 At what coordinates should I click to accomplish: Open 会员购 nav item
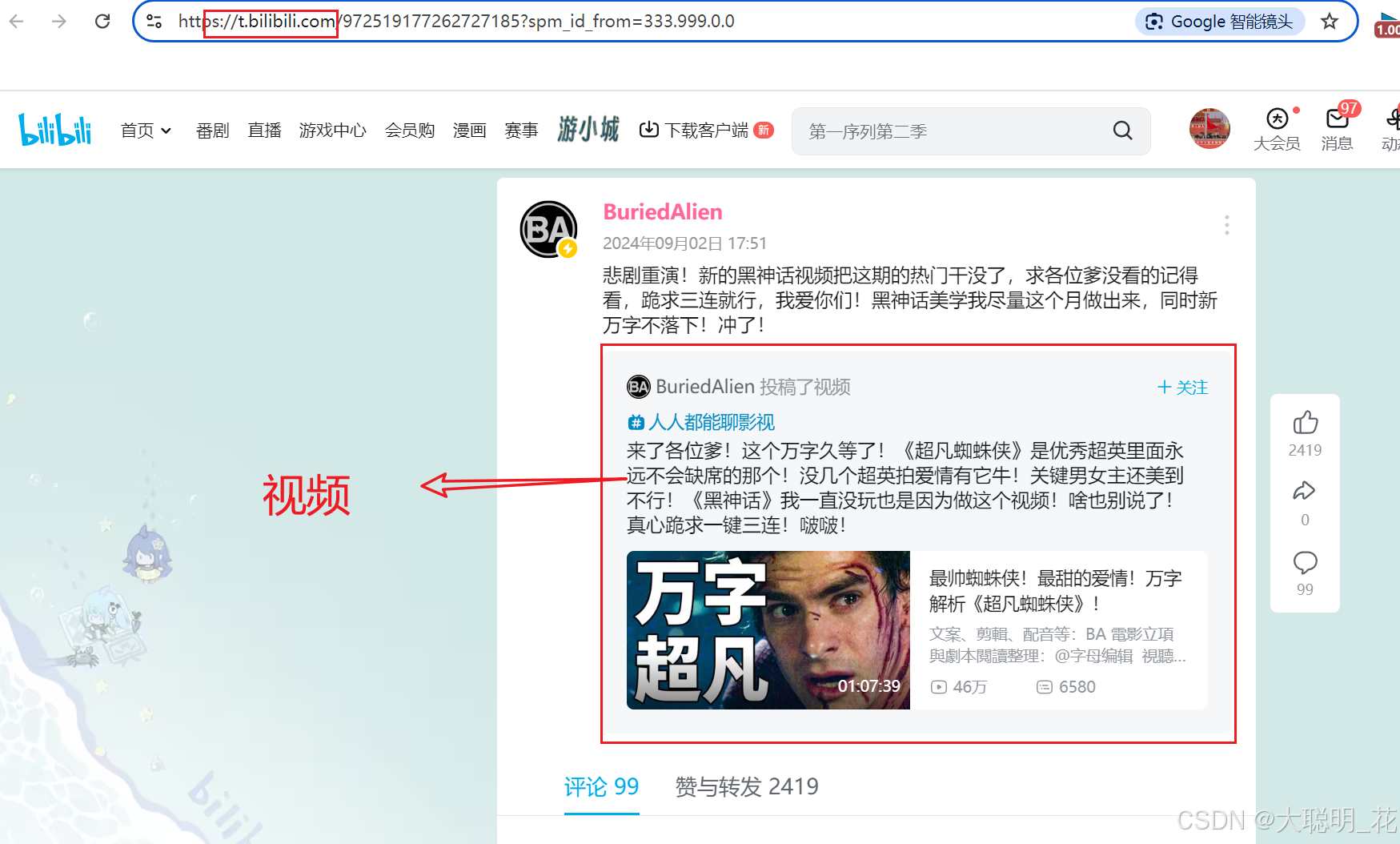point(410,131)
